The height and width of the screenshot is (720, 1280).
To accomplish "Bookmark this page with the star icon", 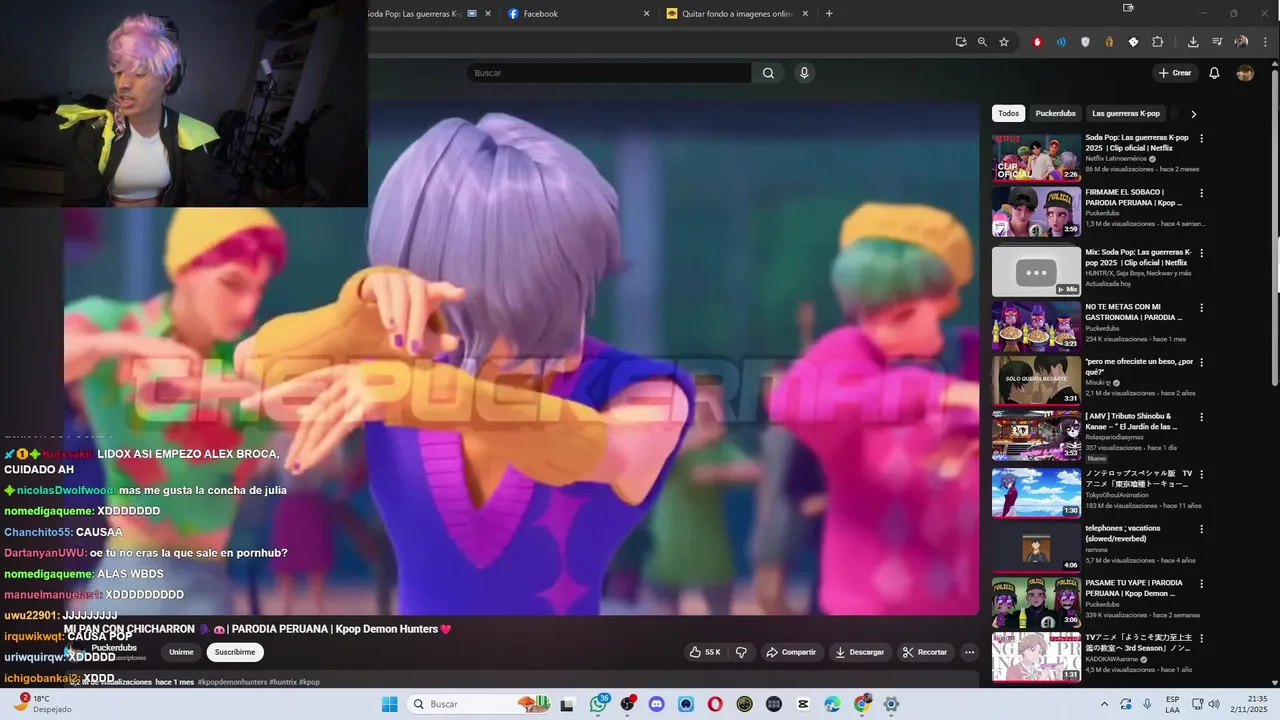I will (1004, 42).
